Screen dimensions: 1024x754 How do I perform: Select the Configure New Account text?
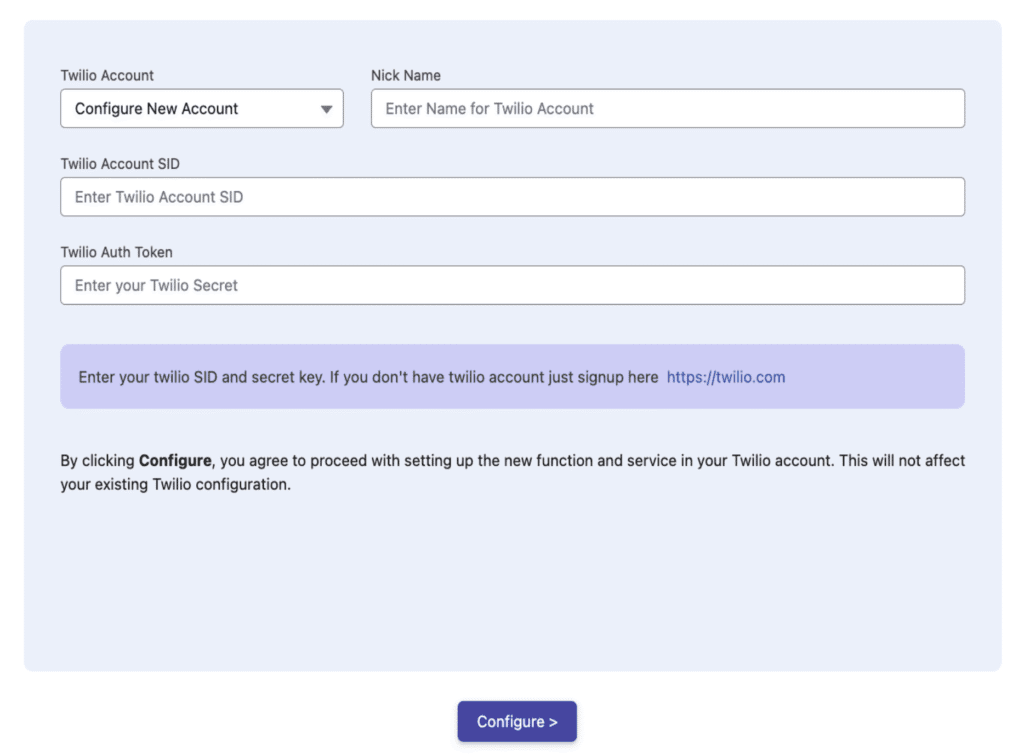(x=156, y=109)
